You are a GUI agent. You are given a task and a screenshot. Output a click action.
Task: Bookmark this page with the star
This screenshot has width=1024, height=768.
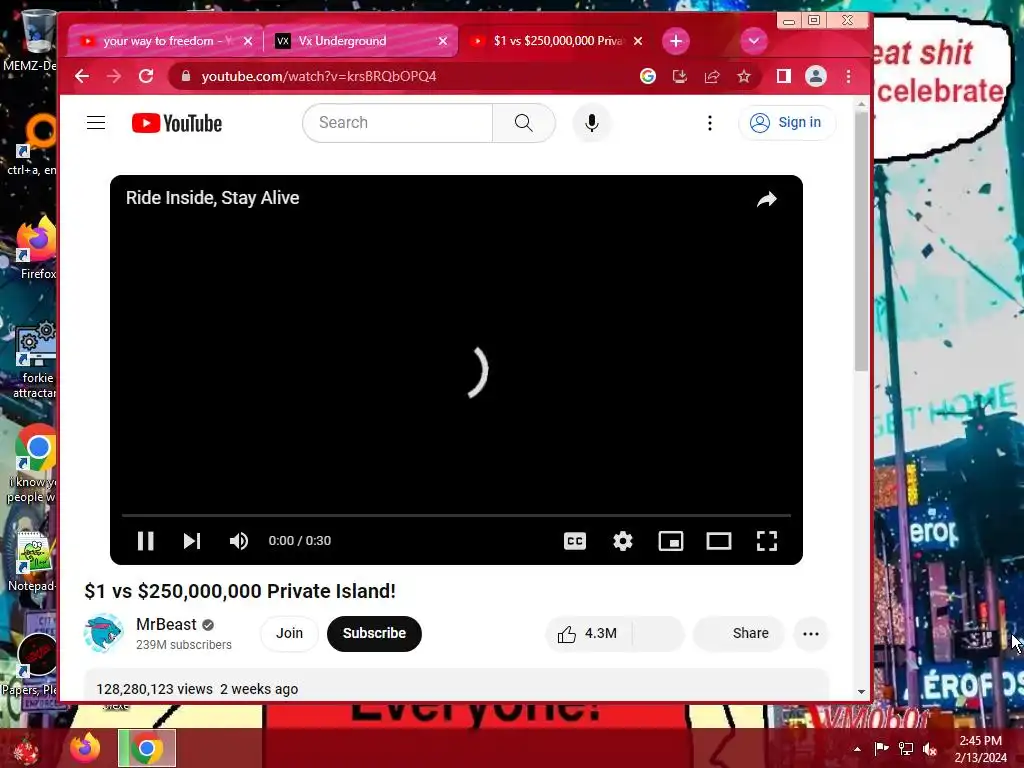[x=744, y=76]
